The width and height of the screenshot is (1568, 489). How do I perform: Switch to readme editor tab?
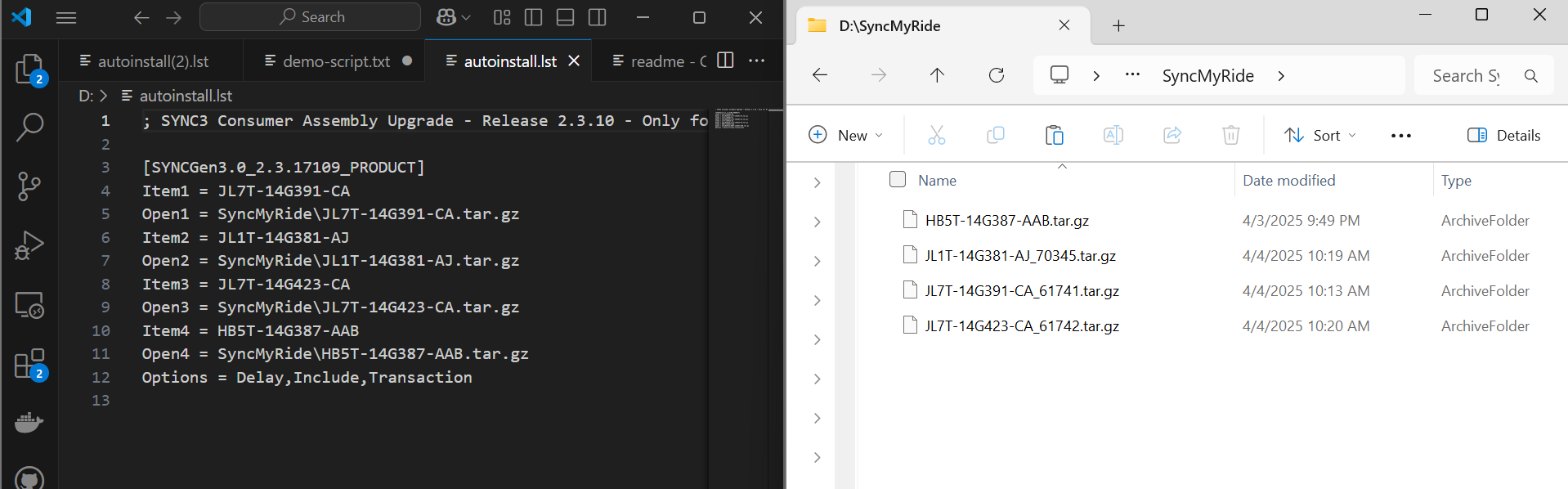click(x=661, y=61)
